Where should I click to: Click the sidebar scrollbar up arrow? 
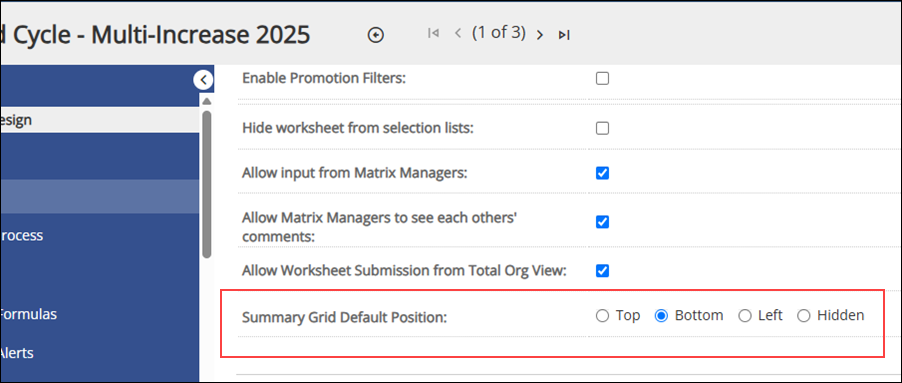(207, 102)
